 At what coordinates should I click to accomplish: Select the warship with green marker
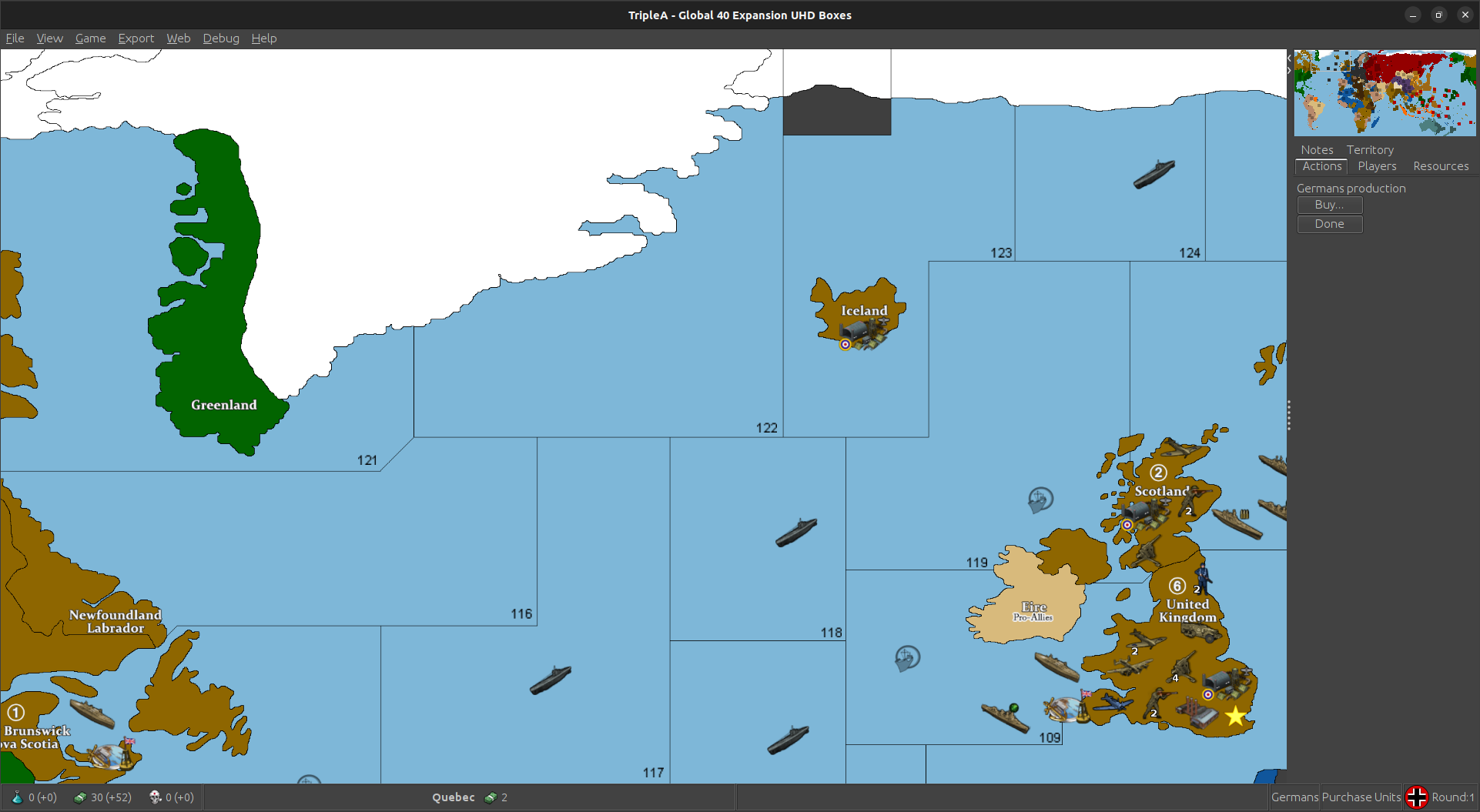point(1006,717)
